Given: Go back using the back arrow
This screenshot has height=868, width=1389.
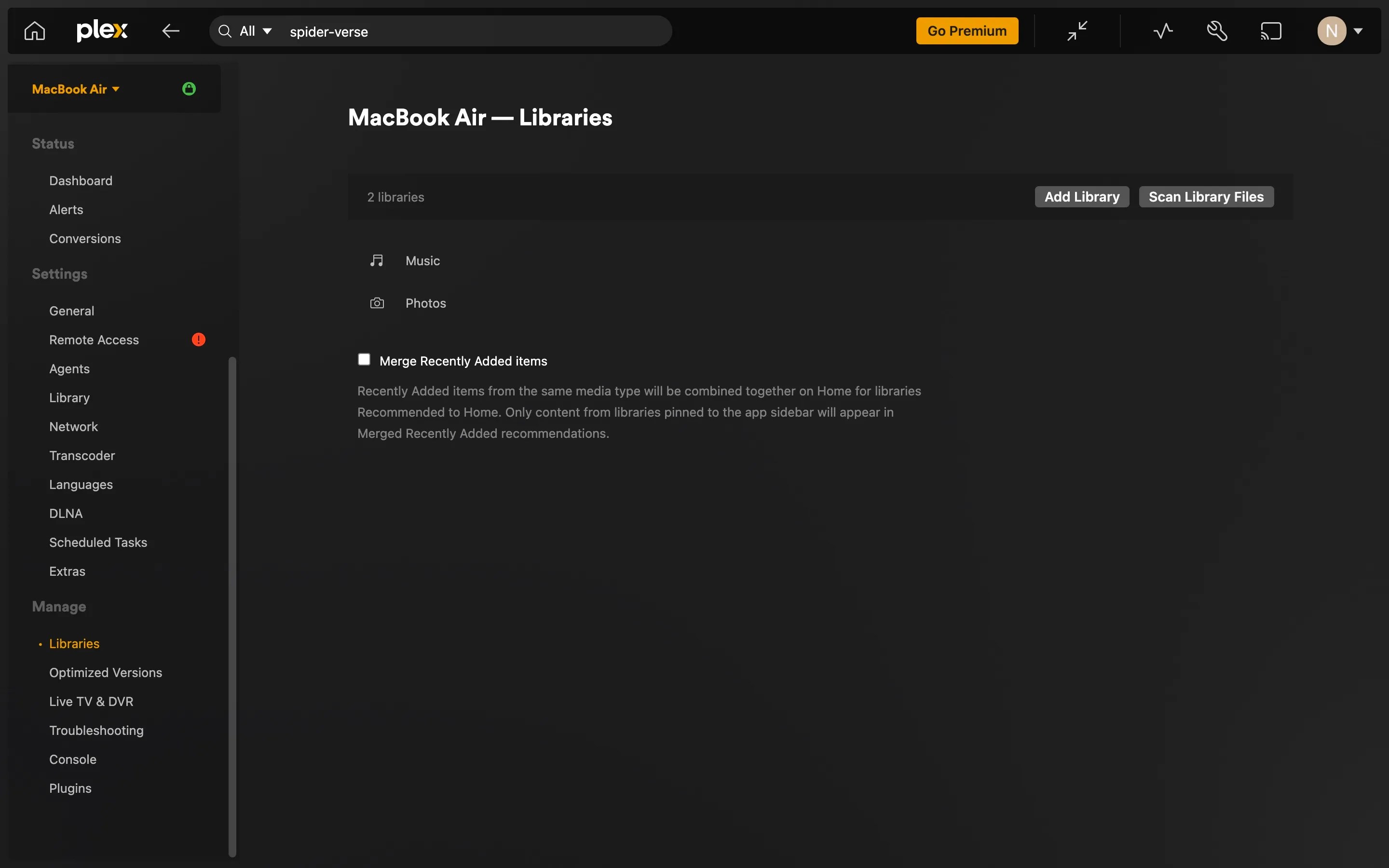Looking at the screenshot, I should (170, 30).
